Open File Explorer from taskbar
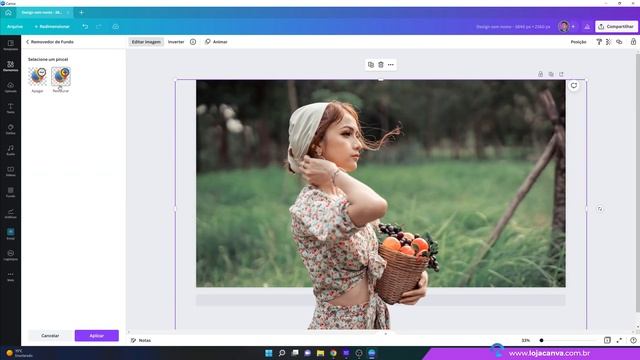The image size is (640, 360). point(320,353)
